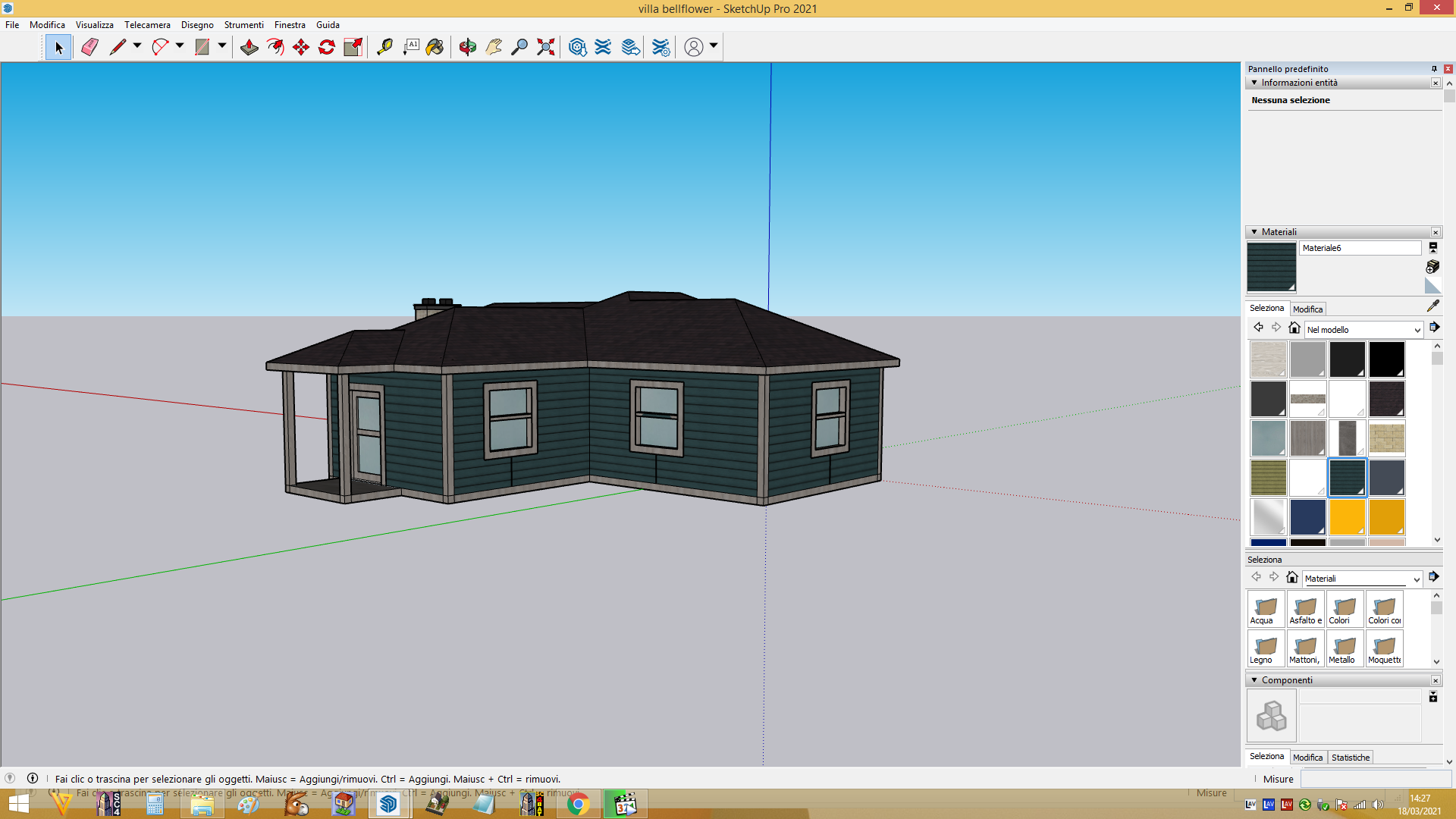Select the beige brick texture swatch
Screen dimensions: 1456x819
[x=1386, y=438]
